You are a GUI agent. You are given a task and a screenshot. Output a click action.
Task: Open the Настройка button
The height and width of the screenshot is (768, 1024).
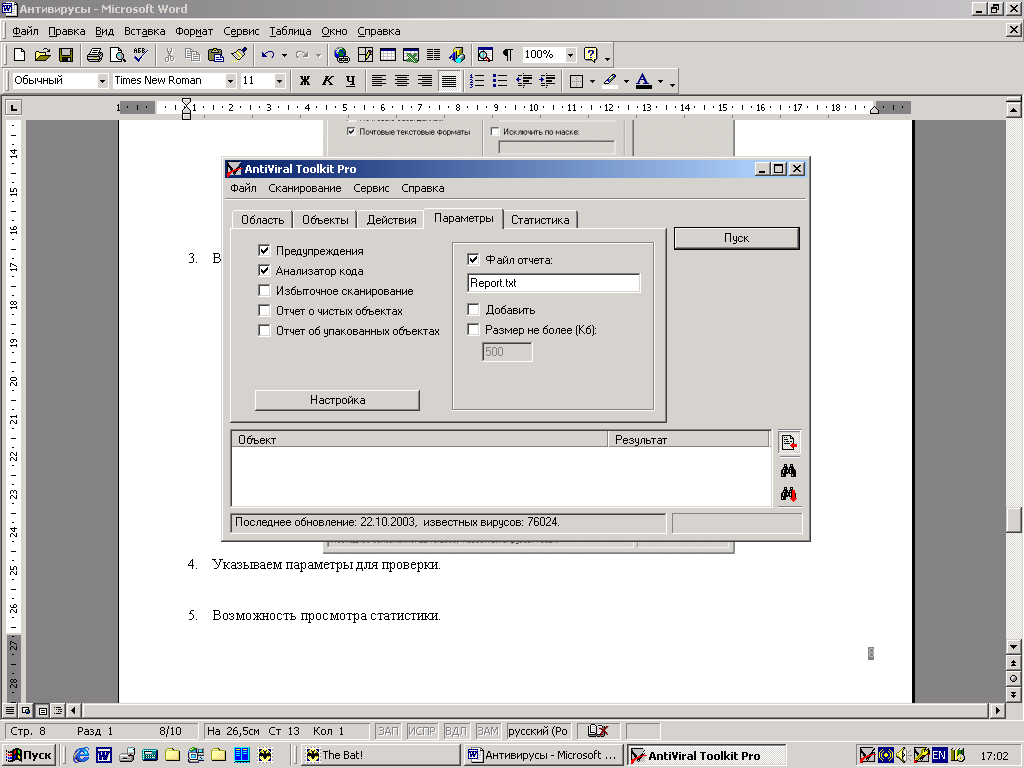tap(337, 400)
